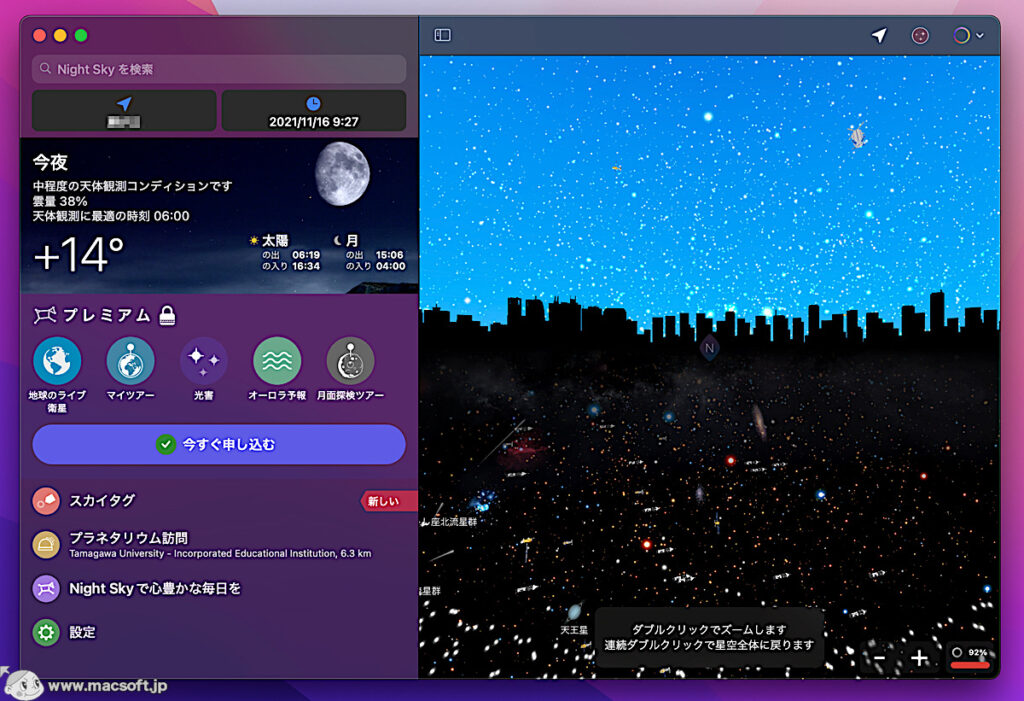
Task: Click 天体観測に最適の時刻 06:00 text
Action: pos(111,216)
